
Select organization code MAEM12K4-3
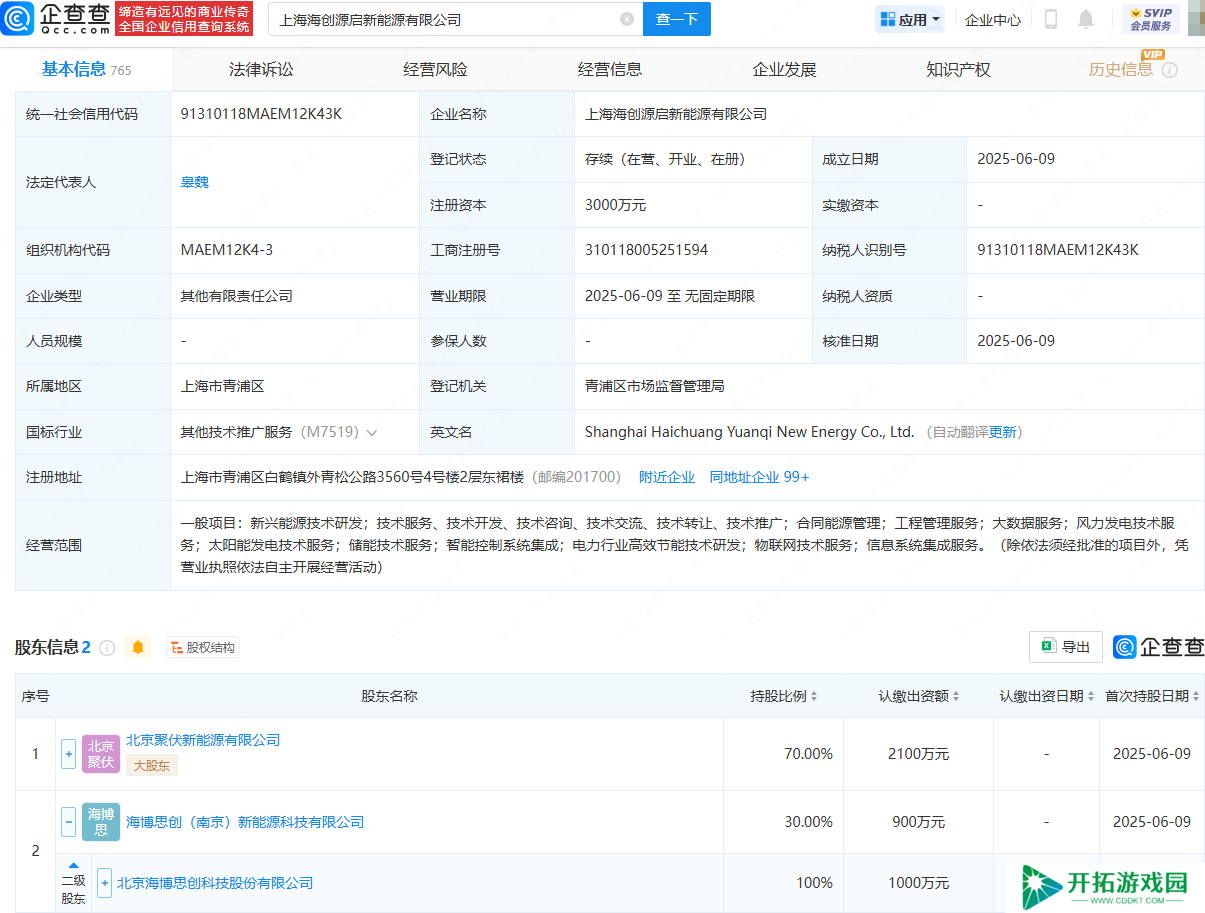(x=226, y=250)
